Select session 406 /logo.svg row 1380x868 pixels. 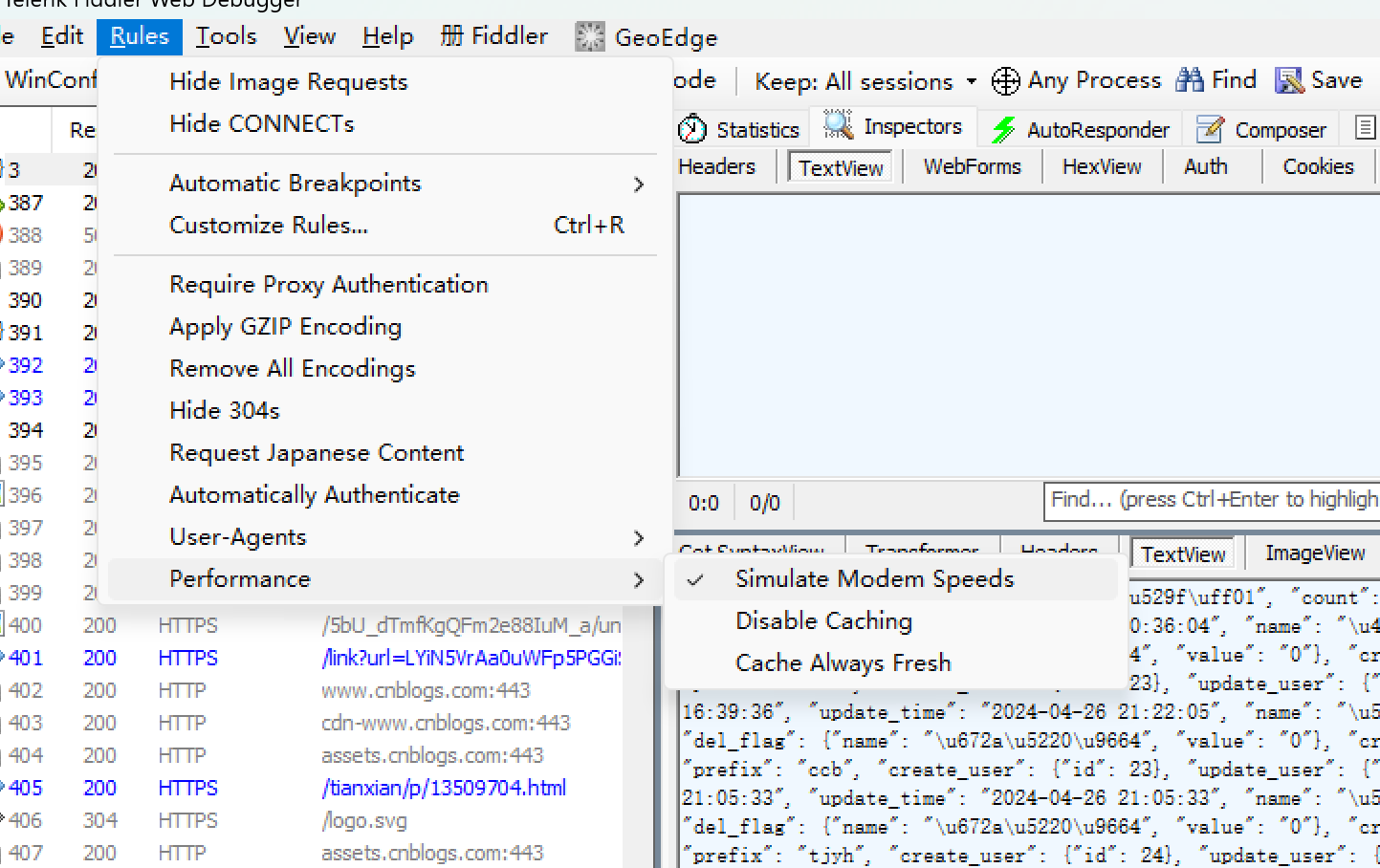pyautogui.click(x=313, y=820)
